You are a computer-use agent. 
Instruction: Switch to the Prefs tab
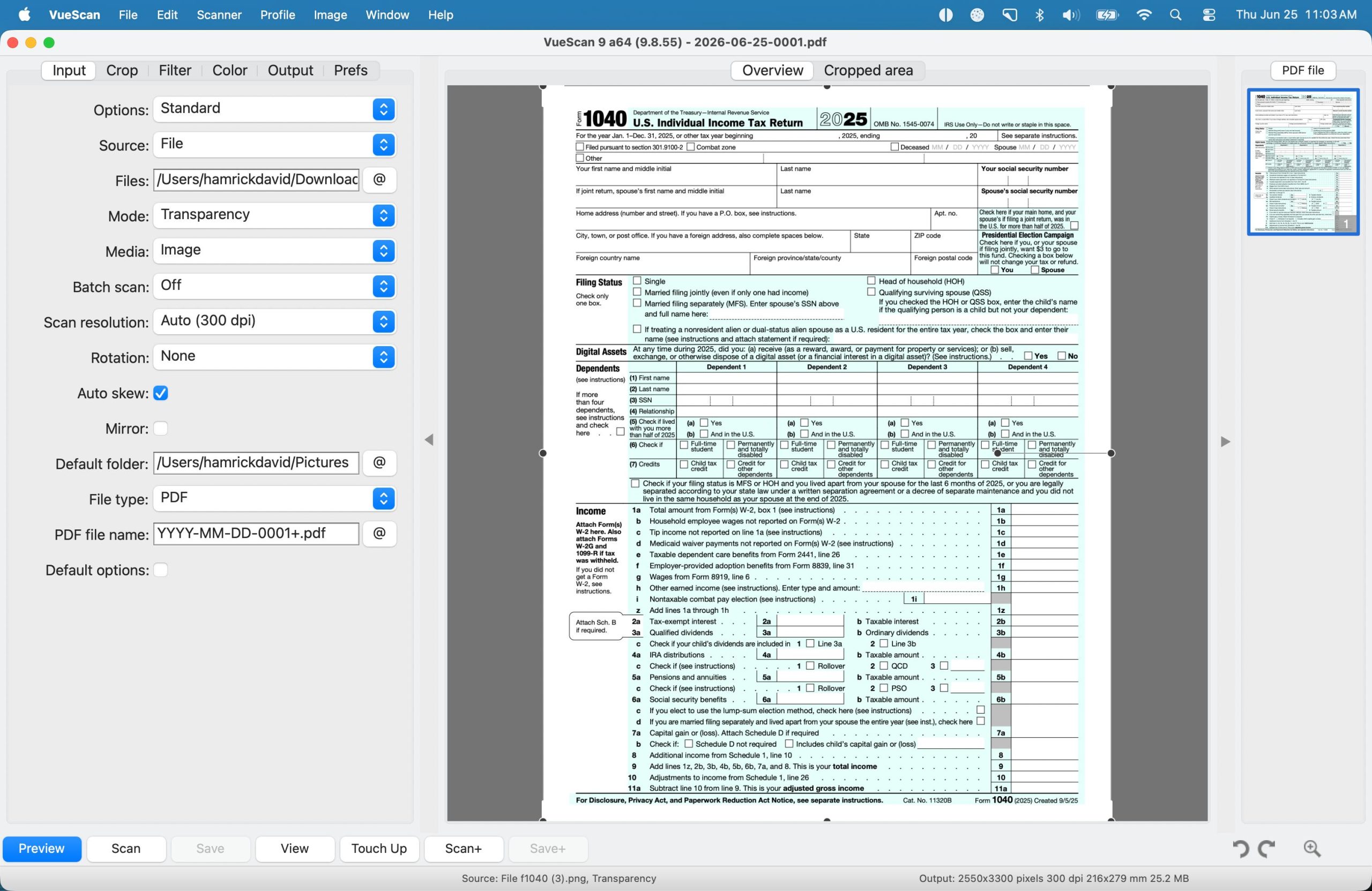pos(351,70)
